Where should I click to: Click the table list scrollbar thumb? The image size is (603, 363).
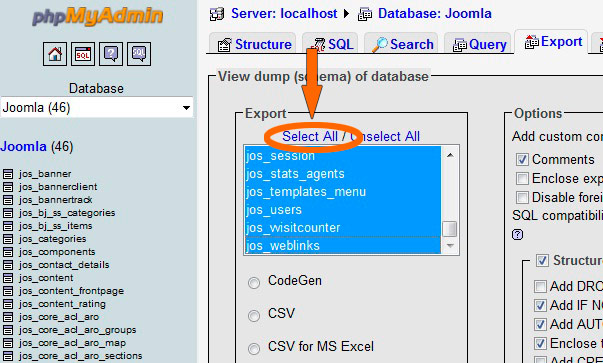(450, 229)
